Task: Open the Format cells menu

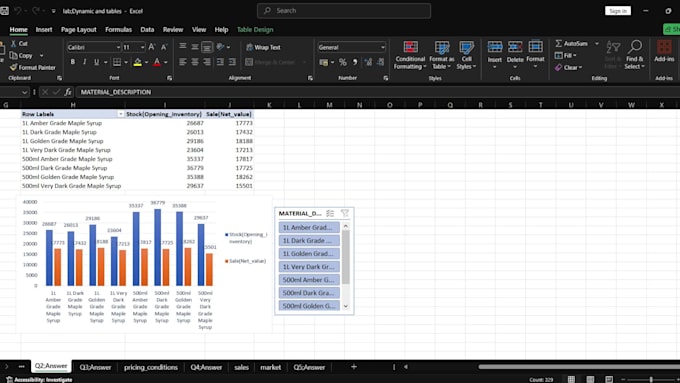Action: [536, 54]
